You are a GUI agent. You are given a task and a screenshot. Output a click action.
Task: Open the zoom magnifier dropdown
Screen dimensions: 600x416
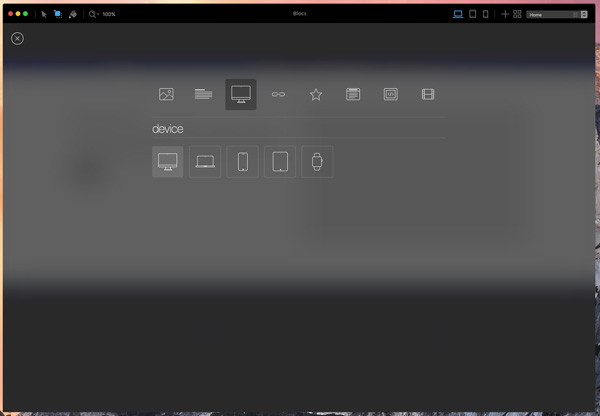coord(93,14)
